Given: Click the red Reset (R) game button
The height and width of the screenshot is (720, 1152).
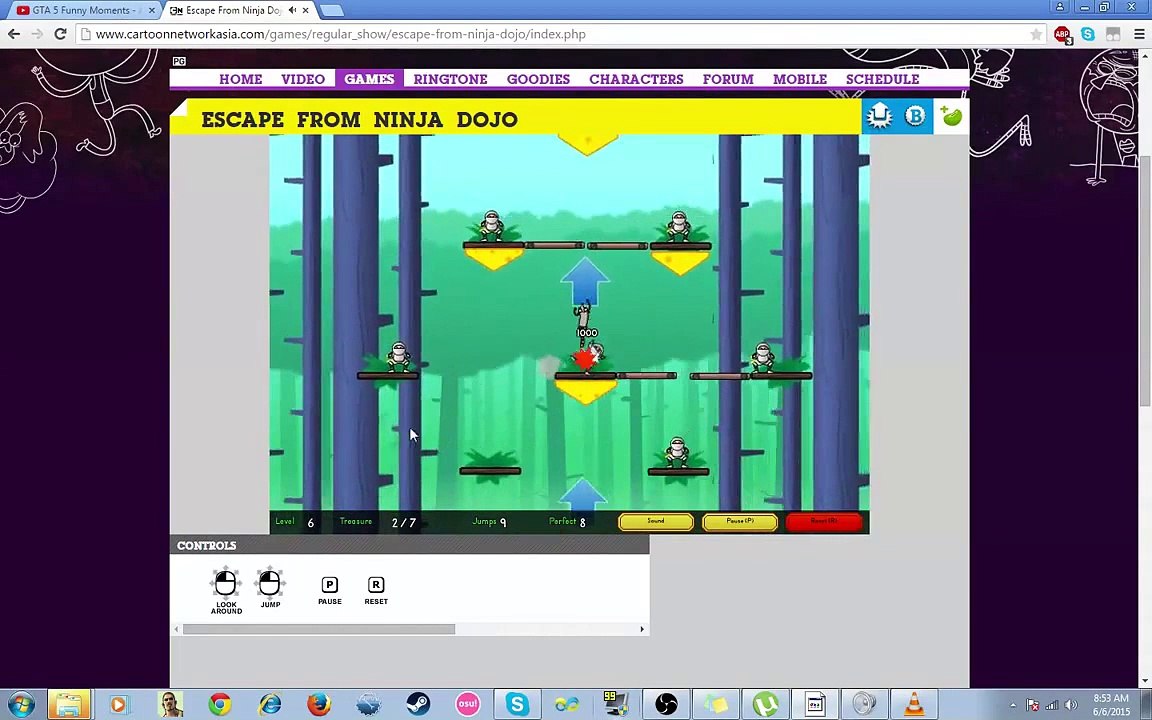Looking at the screenshot, I should (824, 522).
